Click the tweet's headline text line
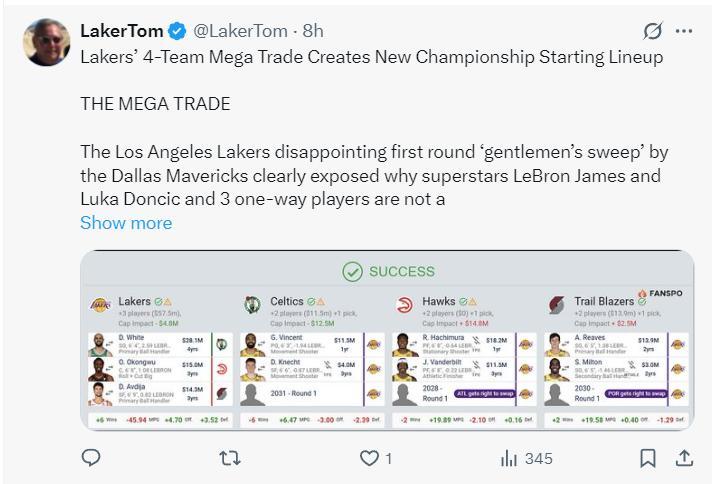 (x=371, y=57)
